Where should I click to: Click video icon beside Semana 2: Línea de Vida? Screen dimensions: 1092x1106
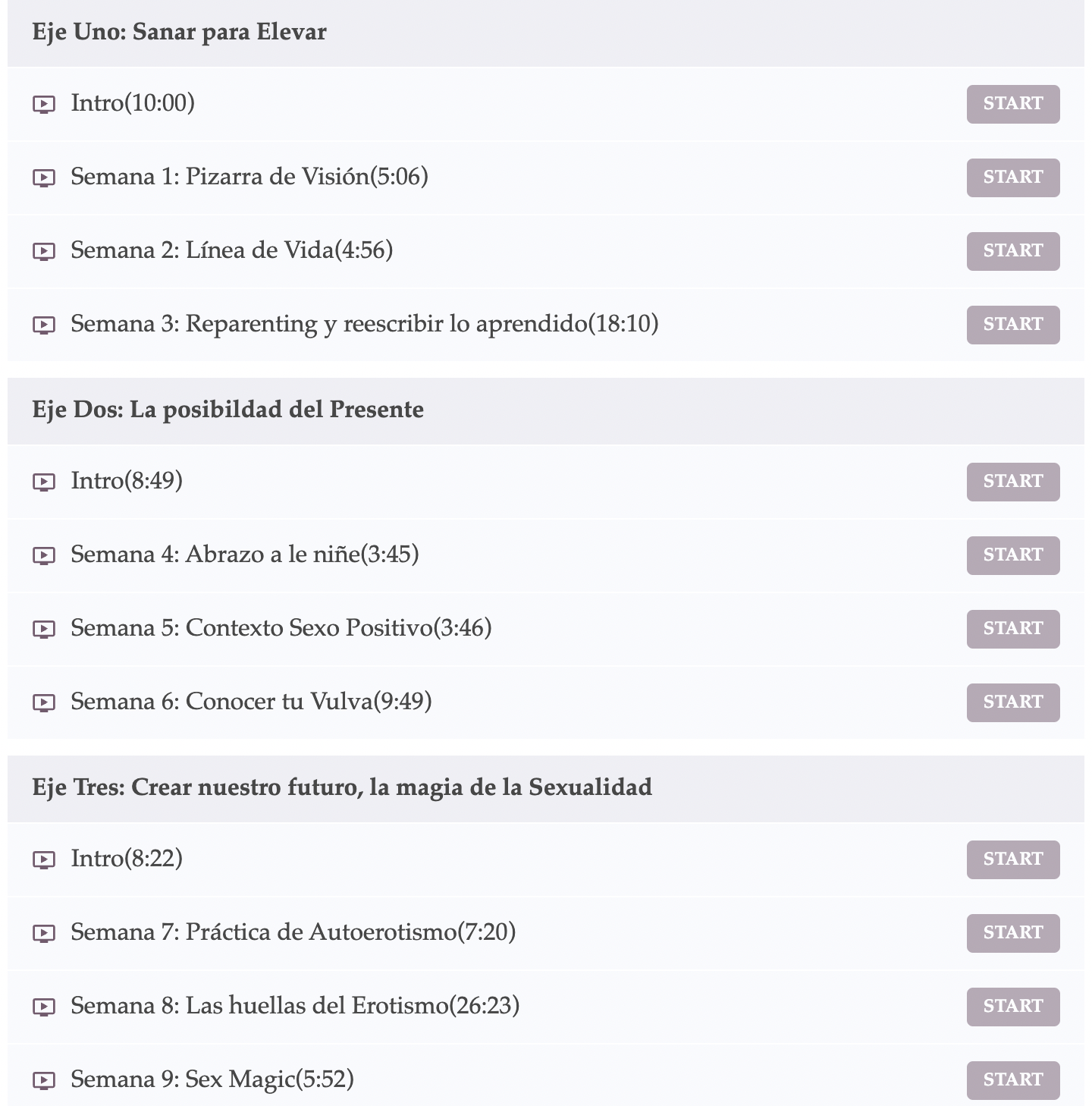point(44,252)
